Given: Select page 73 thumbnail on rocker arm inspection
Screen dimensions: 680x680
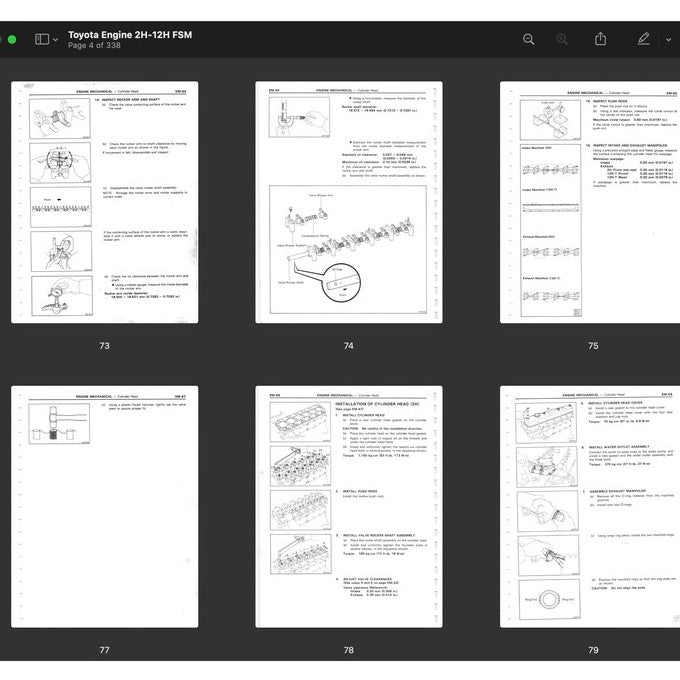Looking at the screenshot, I should click(104, 203).
